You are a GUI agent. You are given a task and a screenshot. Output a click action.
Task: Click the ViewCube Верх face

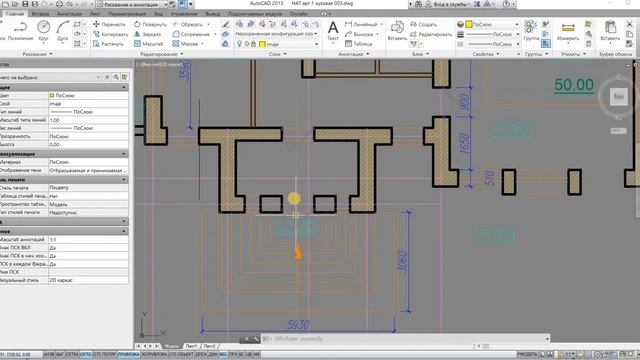(x=619, y=97)
